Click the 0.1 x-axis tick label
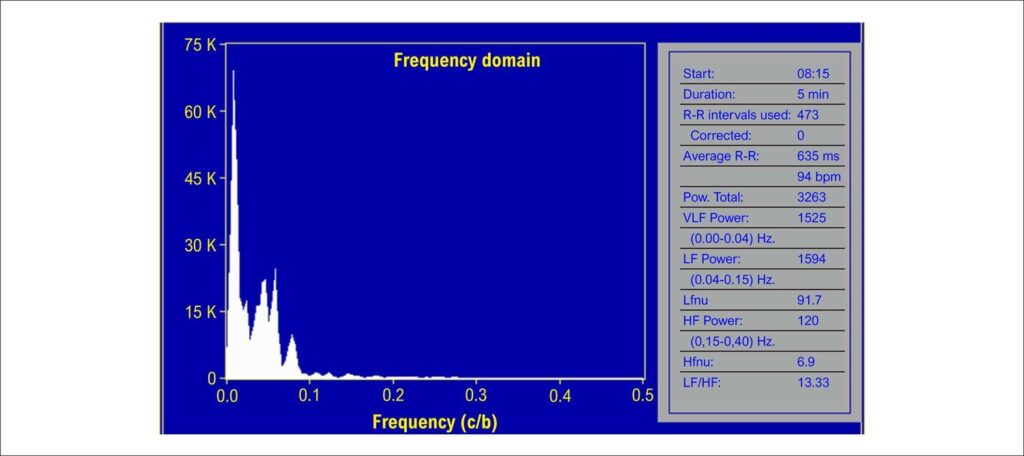1024x456 pixels. pos(310,395)
